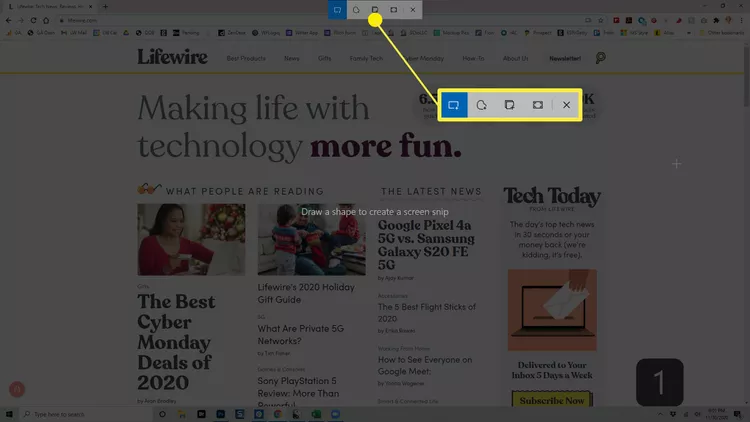Reload the Lifewire page
This screenshot has width=750, height=422.
pos(33,20)
